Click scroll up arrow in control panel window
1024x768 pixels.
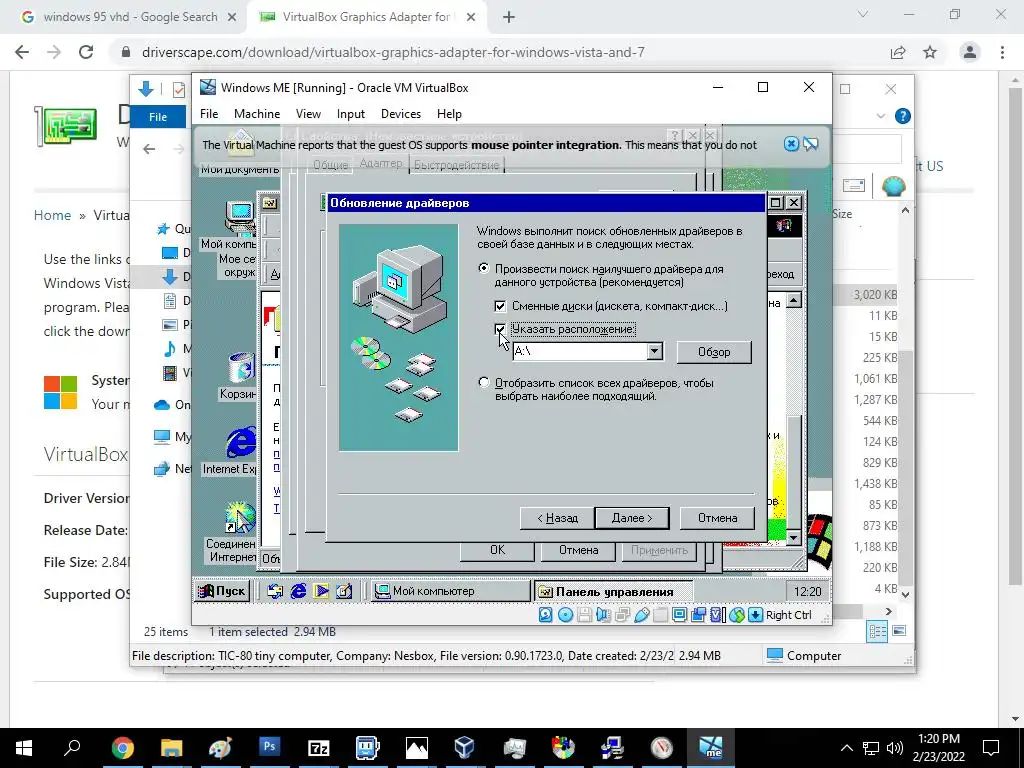point(793,300)
